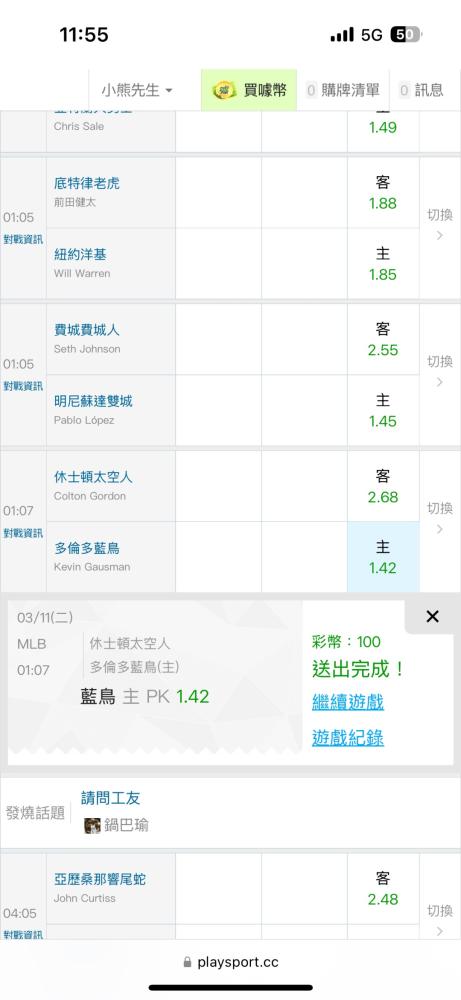
Task: Click the 繼續遊戲 link
Action: pos(348,703)
